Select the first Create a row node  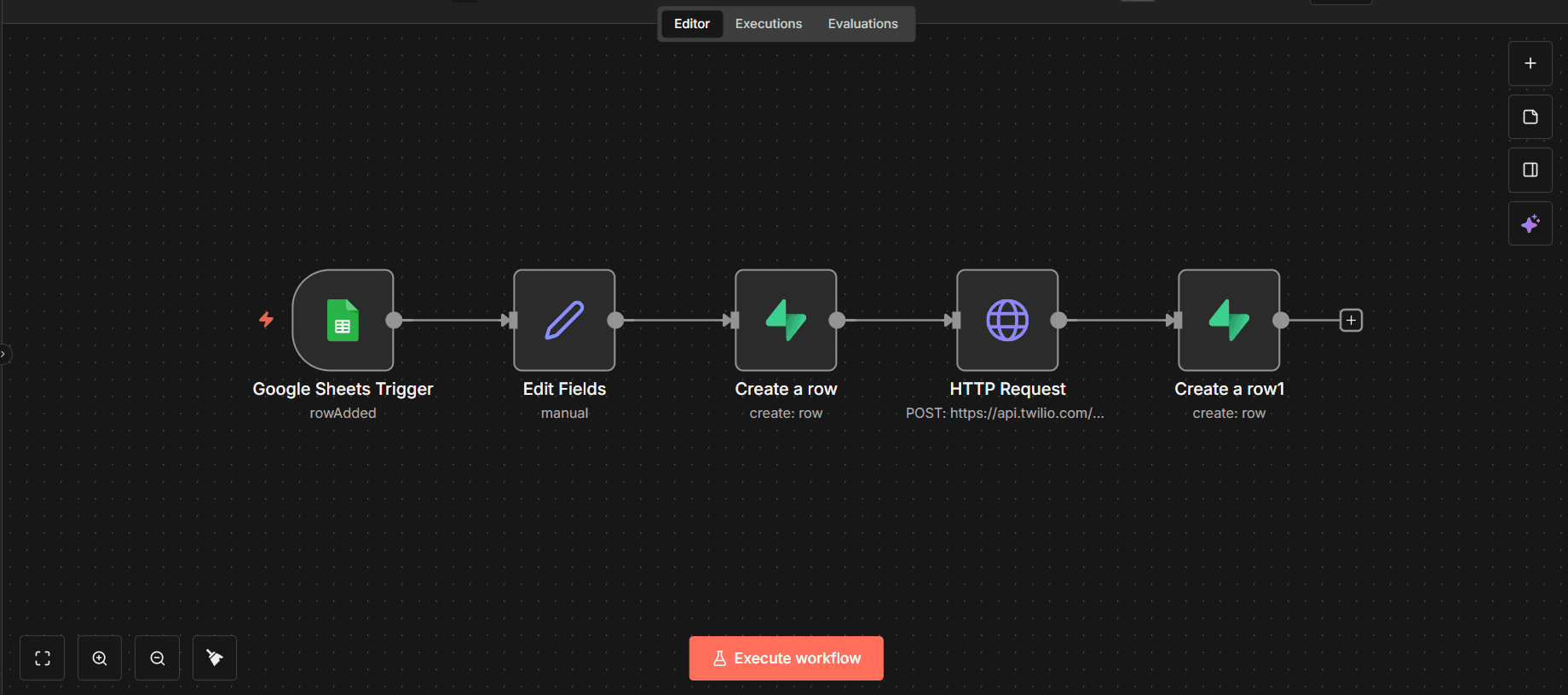[786, 320]
